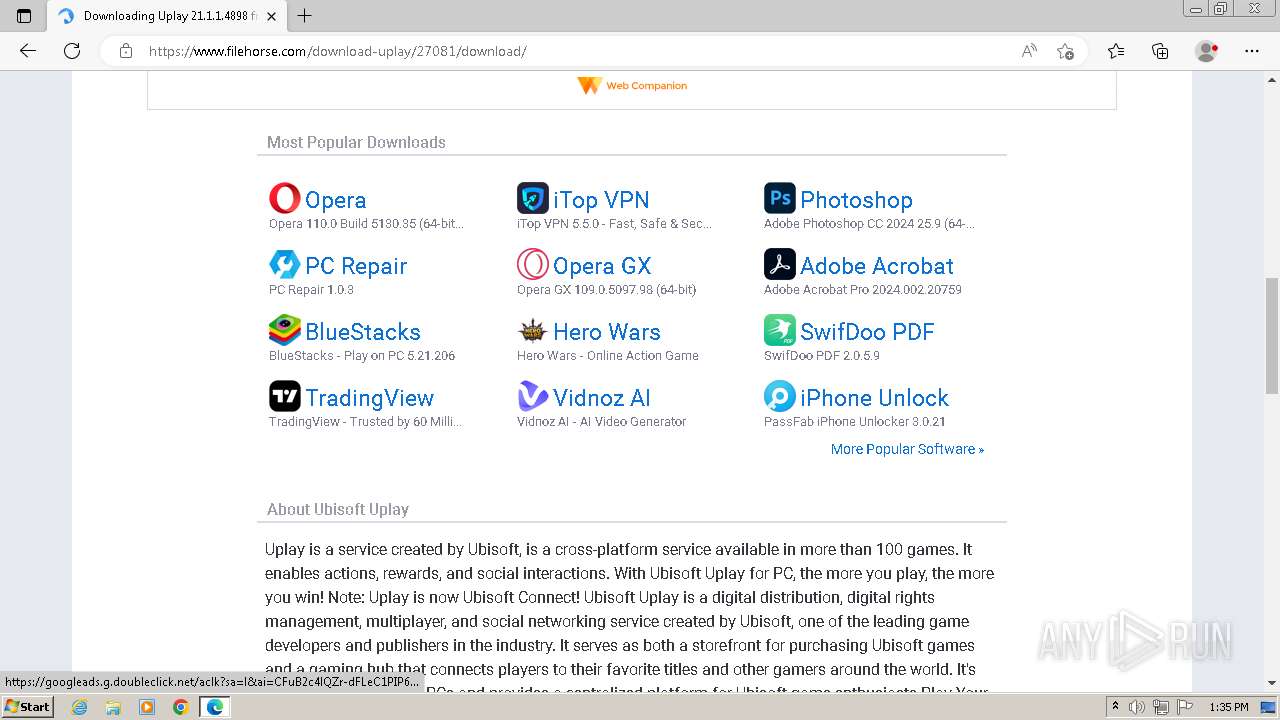Select the Edge taskbar button
Image resolution: width=1280 pixels, height=720 pixels.
point(215,707)
